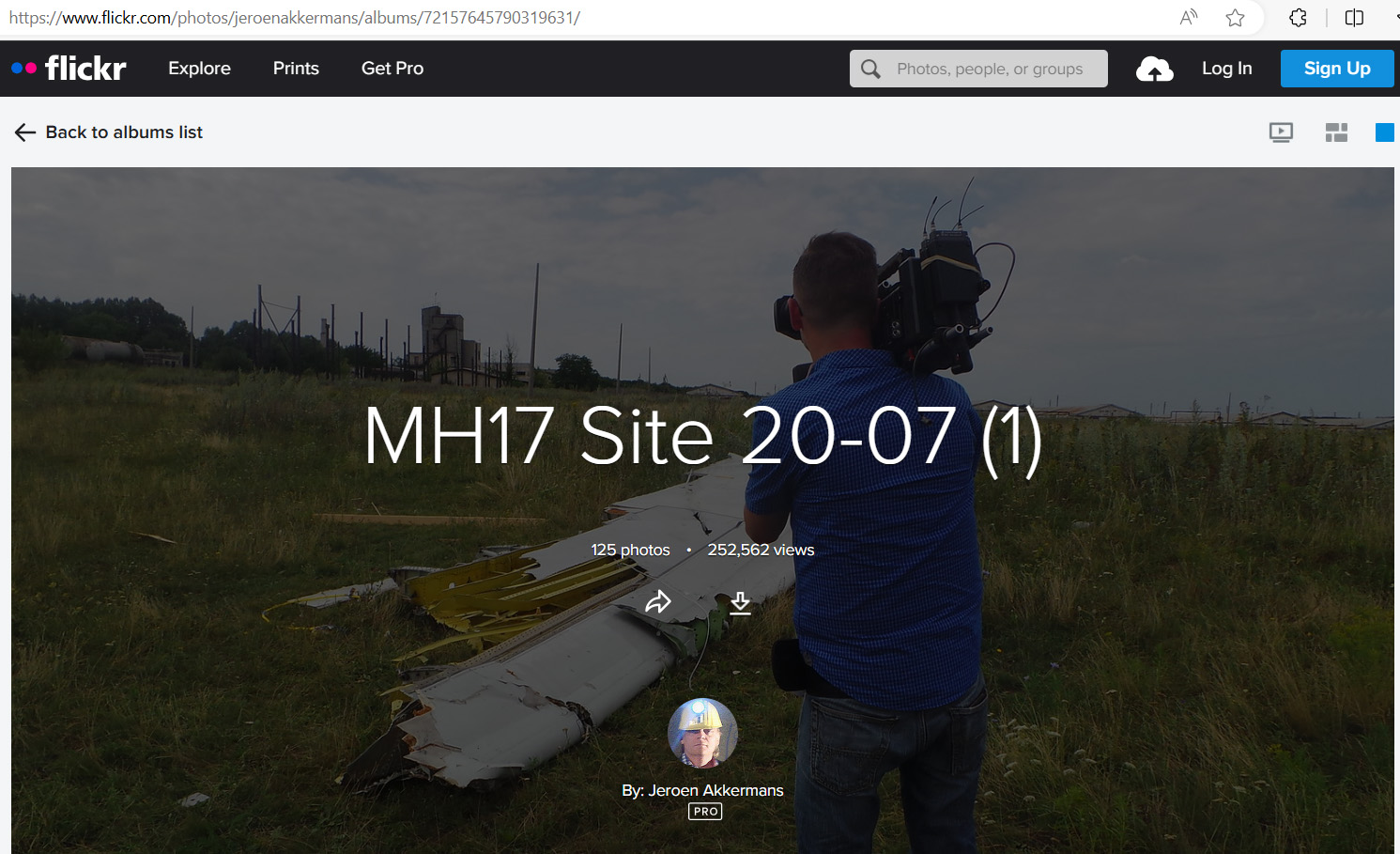Click the 125 photos count
This screenshot has height=854, width=1400.
[630, 550]
